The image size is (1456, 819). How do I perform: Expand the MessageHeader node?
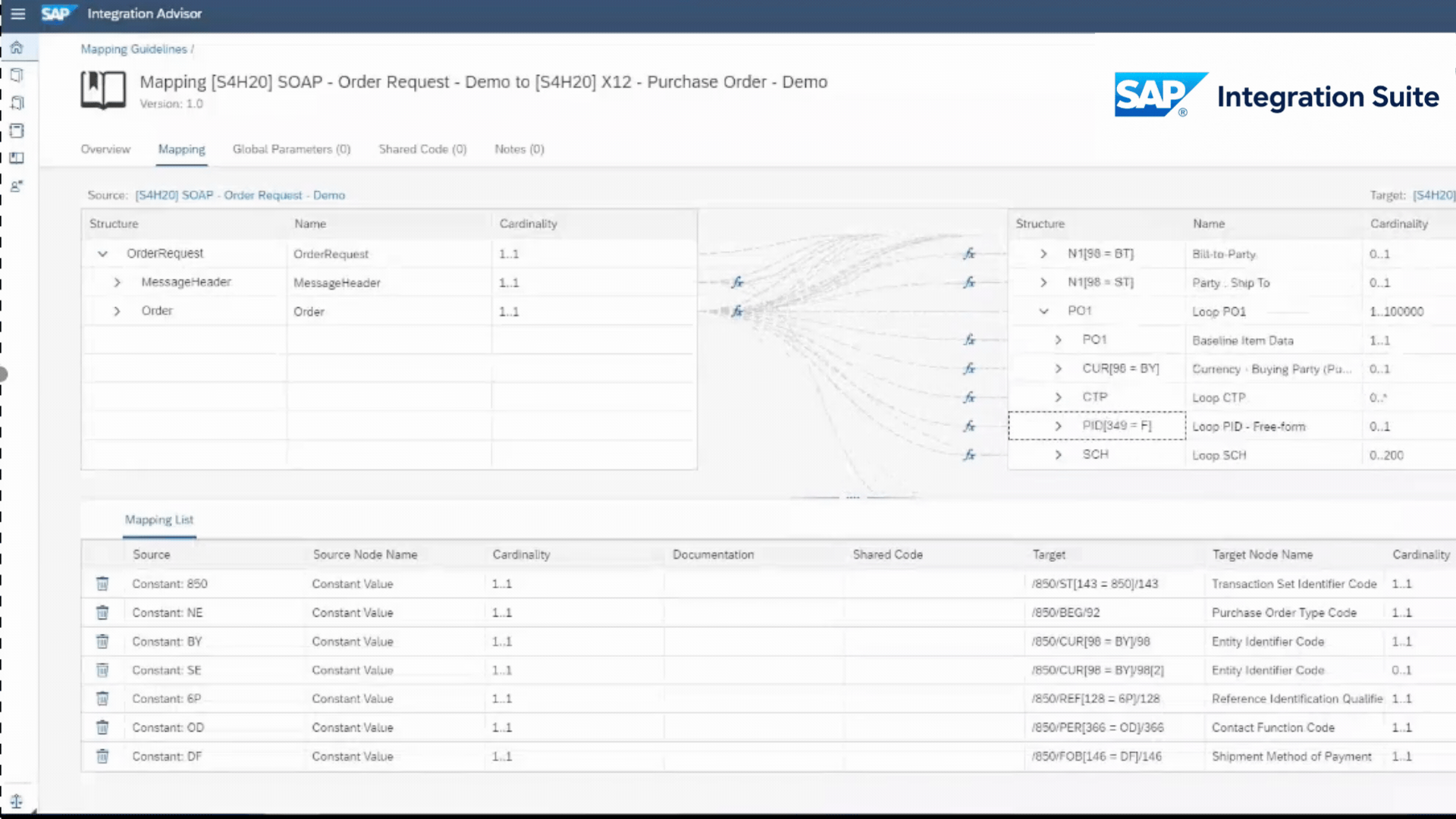(x=117, y=282)
